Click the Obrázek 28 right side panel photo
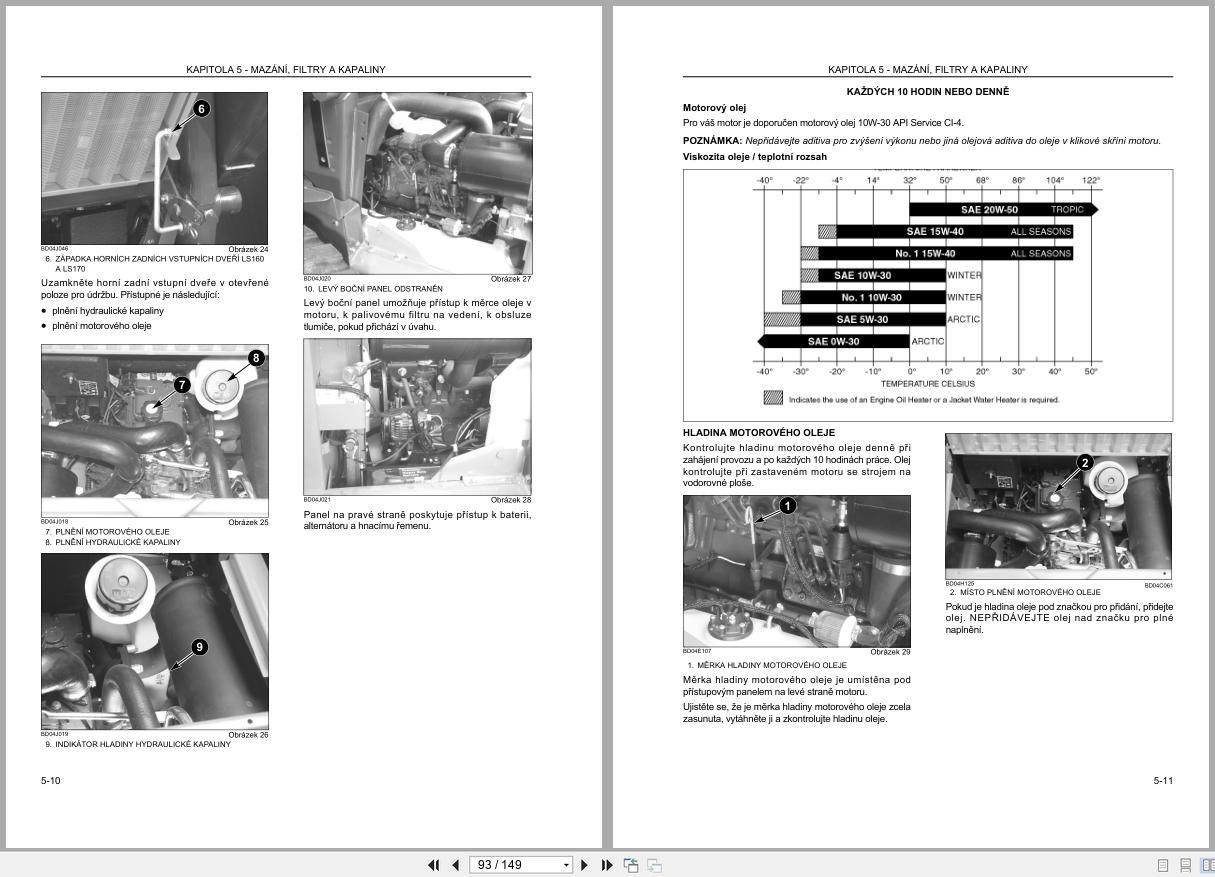The height and width of the screenshot is (877, 1215). tap(417, 416)
